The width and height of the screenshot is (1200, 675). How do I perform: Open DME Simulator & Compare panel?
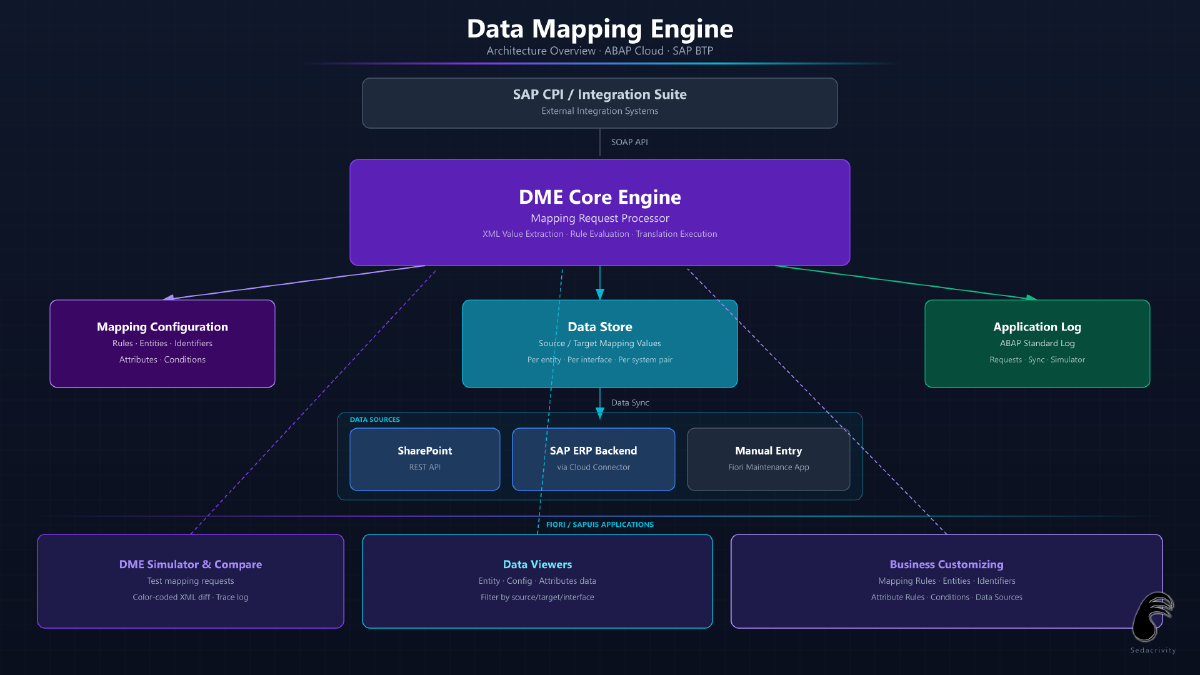190,581
